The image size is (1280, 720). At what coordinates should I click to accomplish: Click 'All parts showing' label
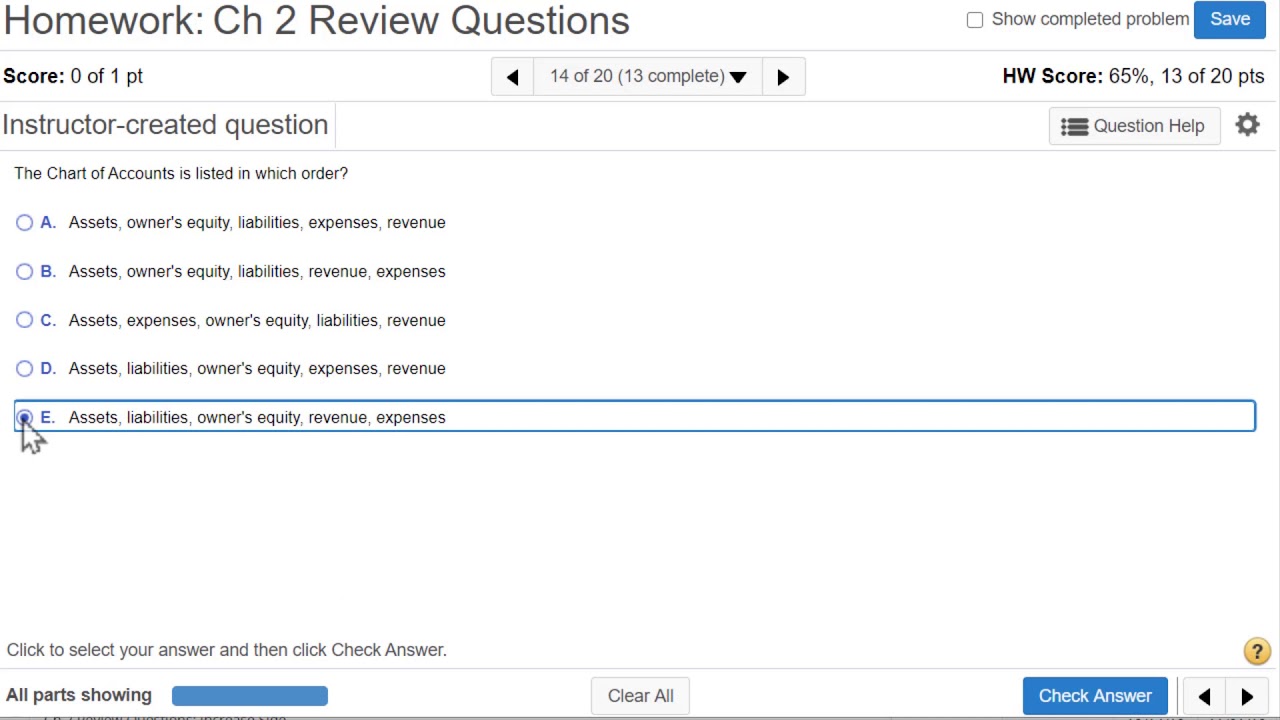79,695
